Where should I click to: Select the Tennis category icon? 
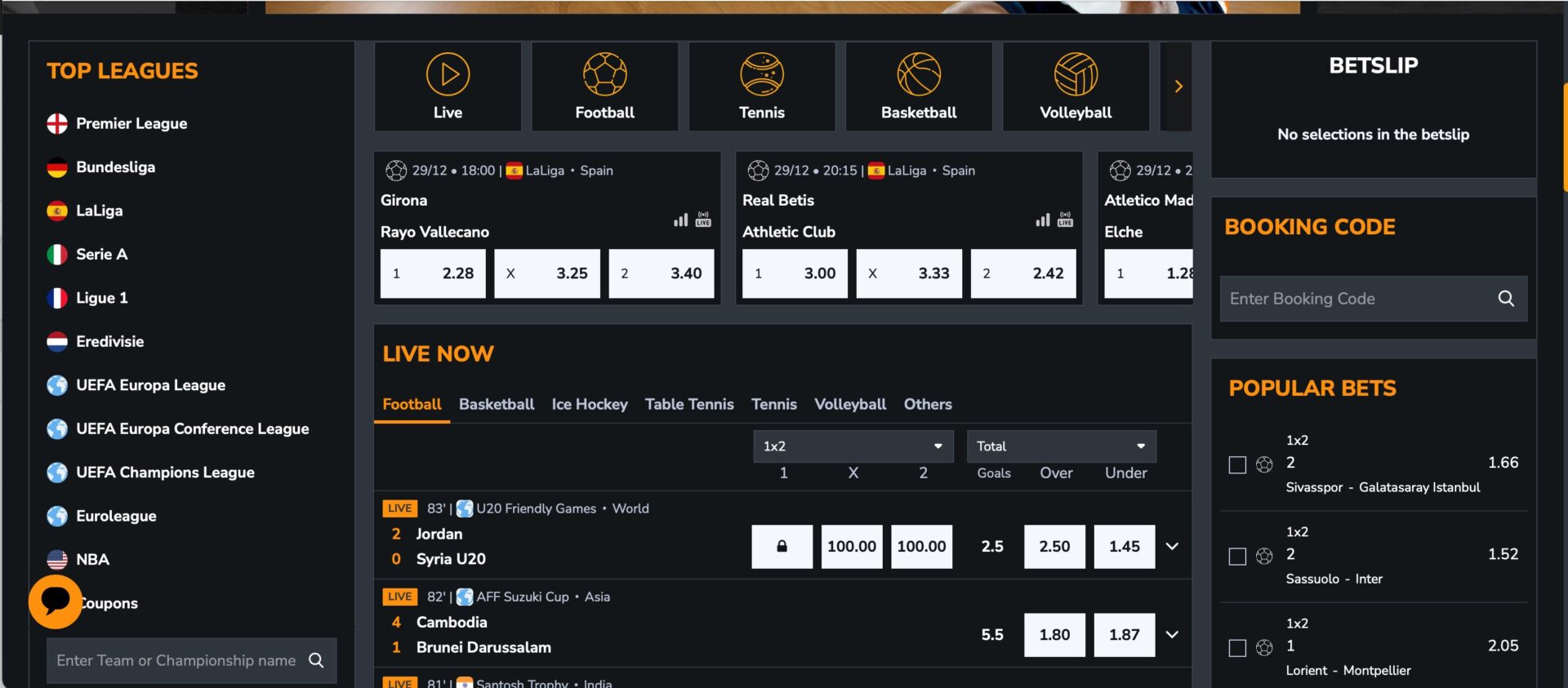761,86
